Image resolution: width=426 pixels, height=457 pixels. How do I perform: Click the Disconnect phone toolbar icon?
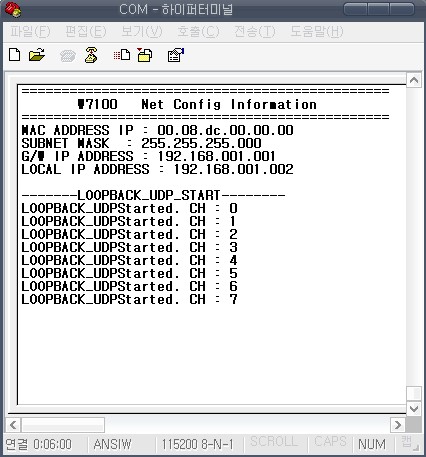91,55
